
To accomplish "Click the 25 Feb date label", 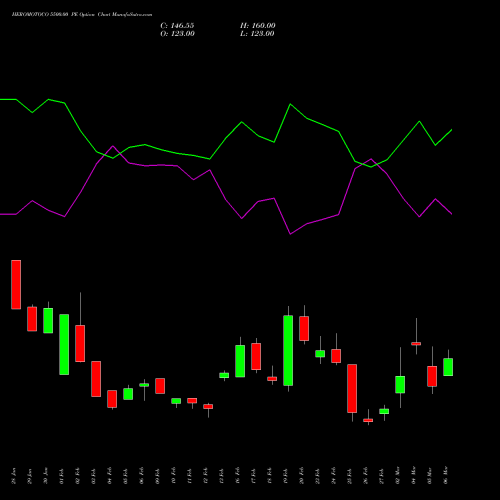I will pyautogui.click(x=350, y=476).
